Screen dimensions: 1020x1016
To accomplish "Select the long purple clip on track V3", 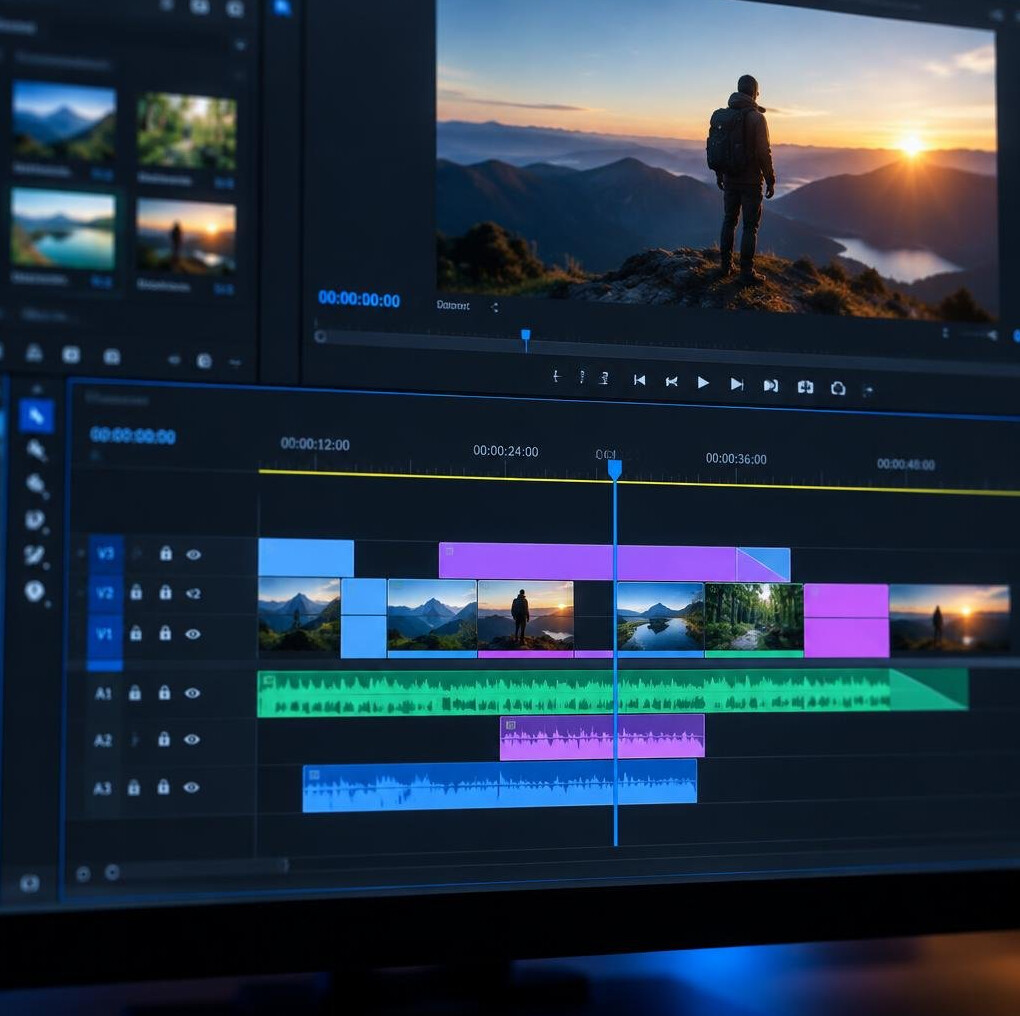I will click(588, 561).
